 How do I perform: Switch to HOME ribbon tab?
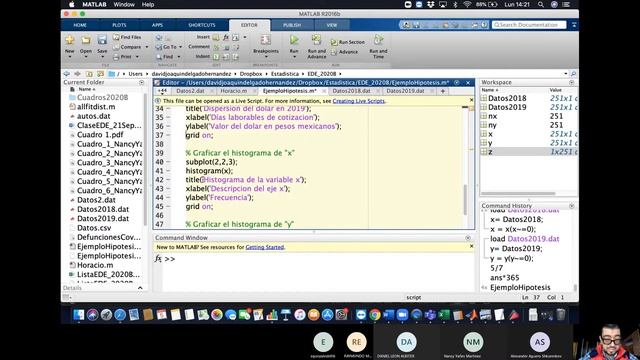80,25
